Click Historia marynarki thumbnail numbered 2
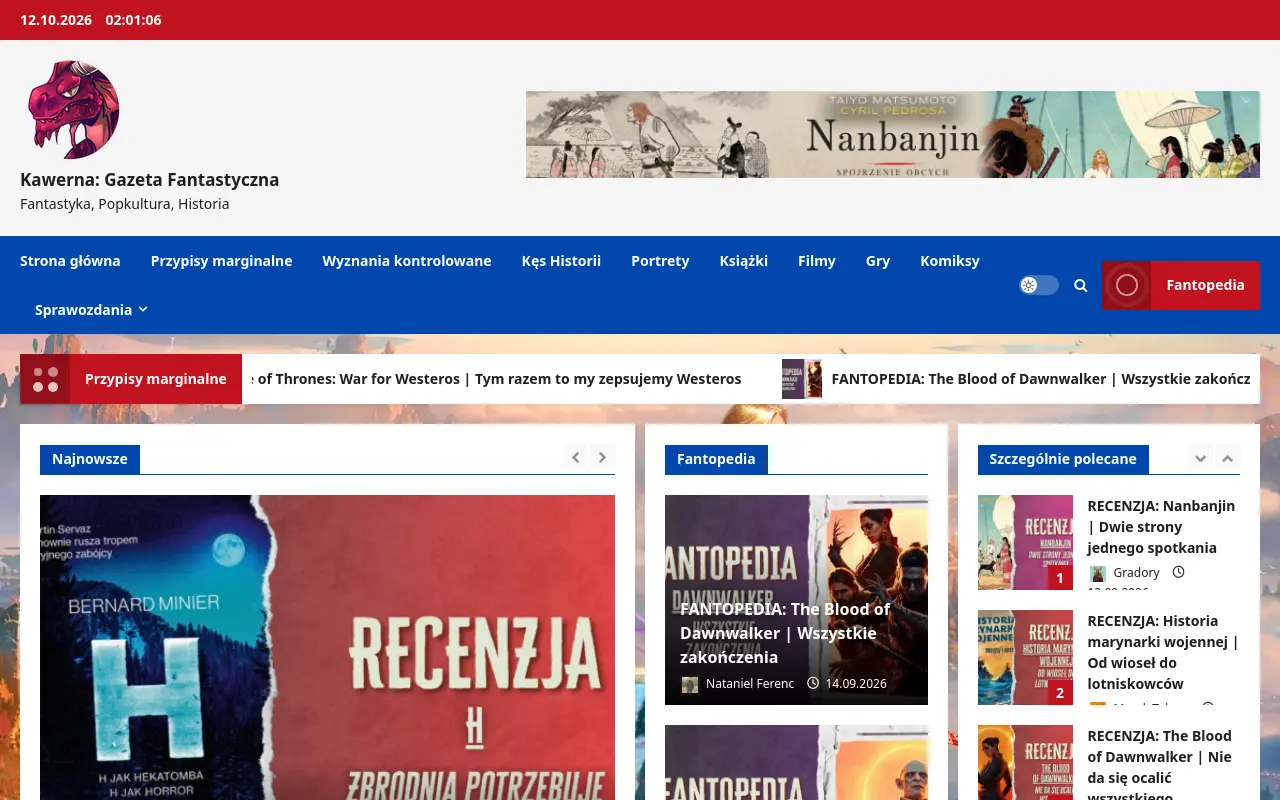The height and width of the screenshot is (800, 1280). click(1025, 657)
